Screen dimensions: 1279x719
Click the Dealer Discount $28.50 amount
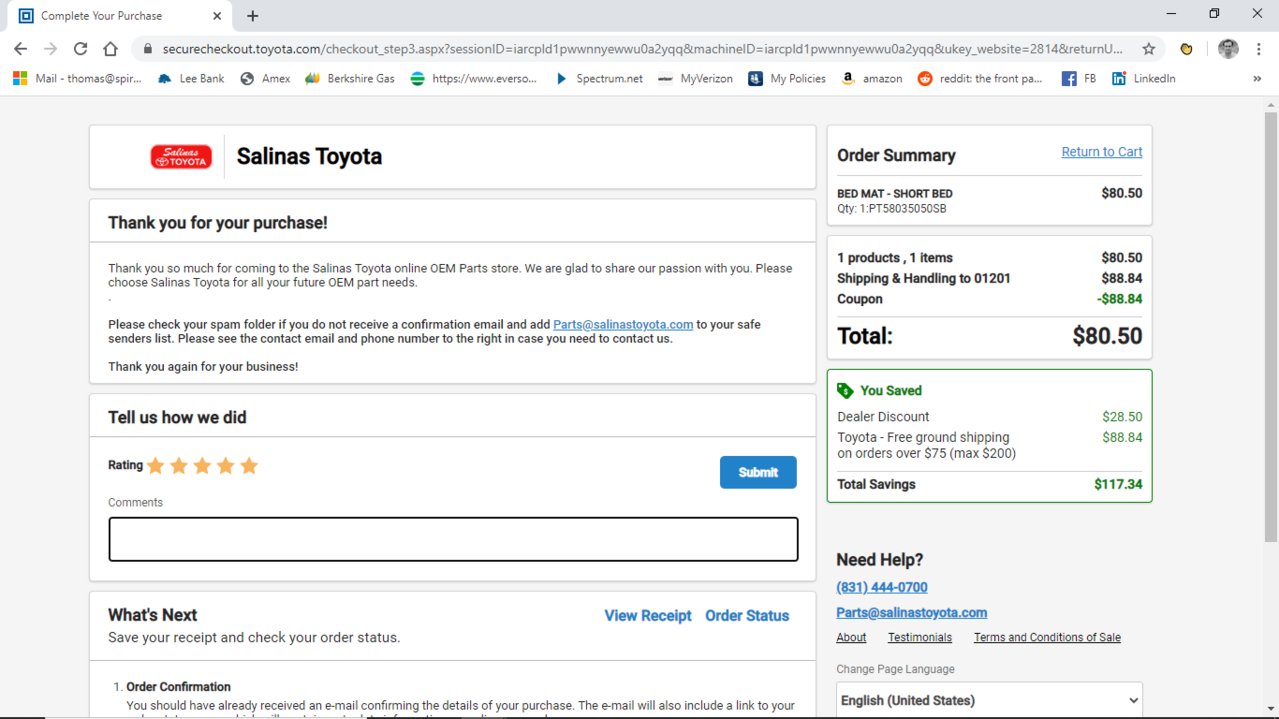[x=1122, y=417]
